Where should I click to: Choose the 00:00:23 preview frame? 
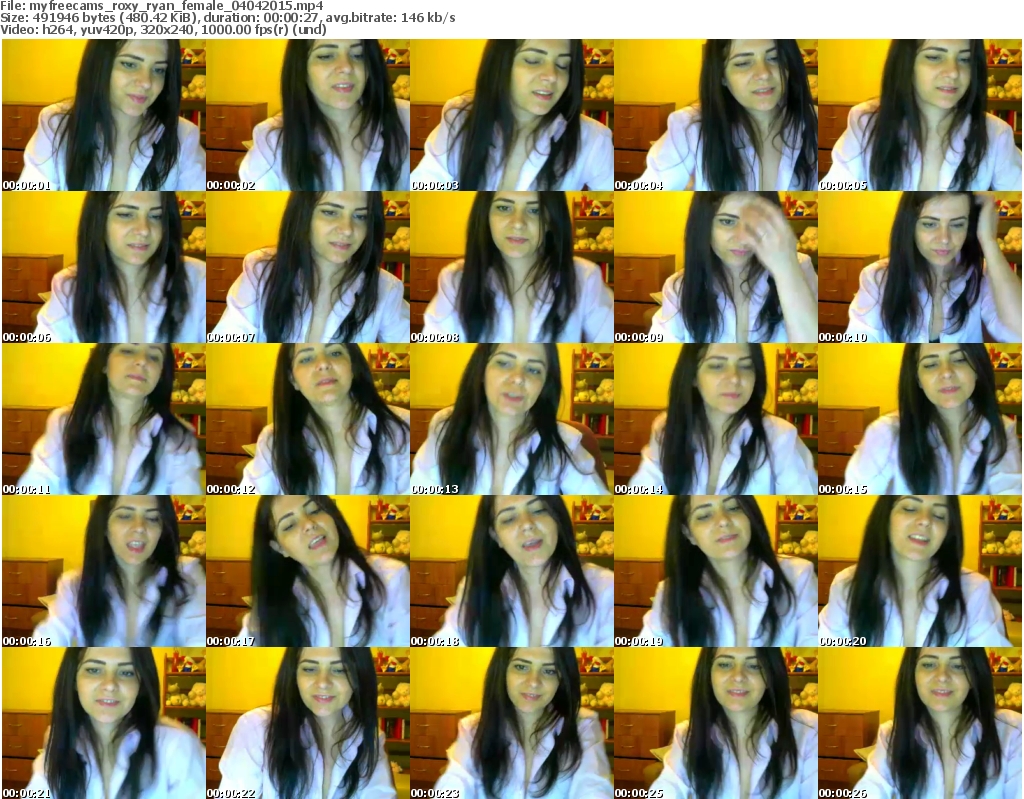click(511, 723)
